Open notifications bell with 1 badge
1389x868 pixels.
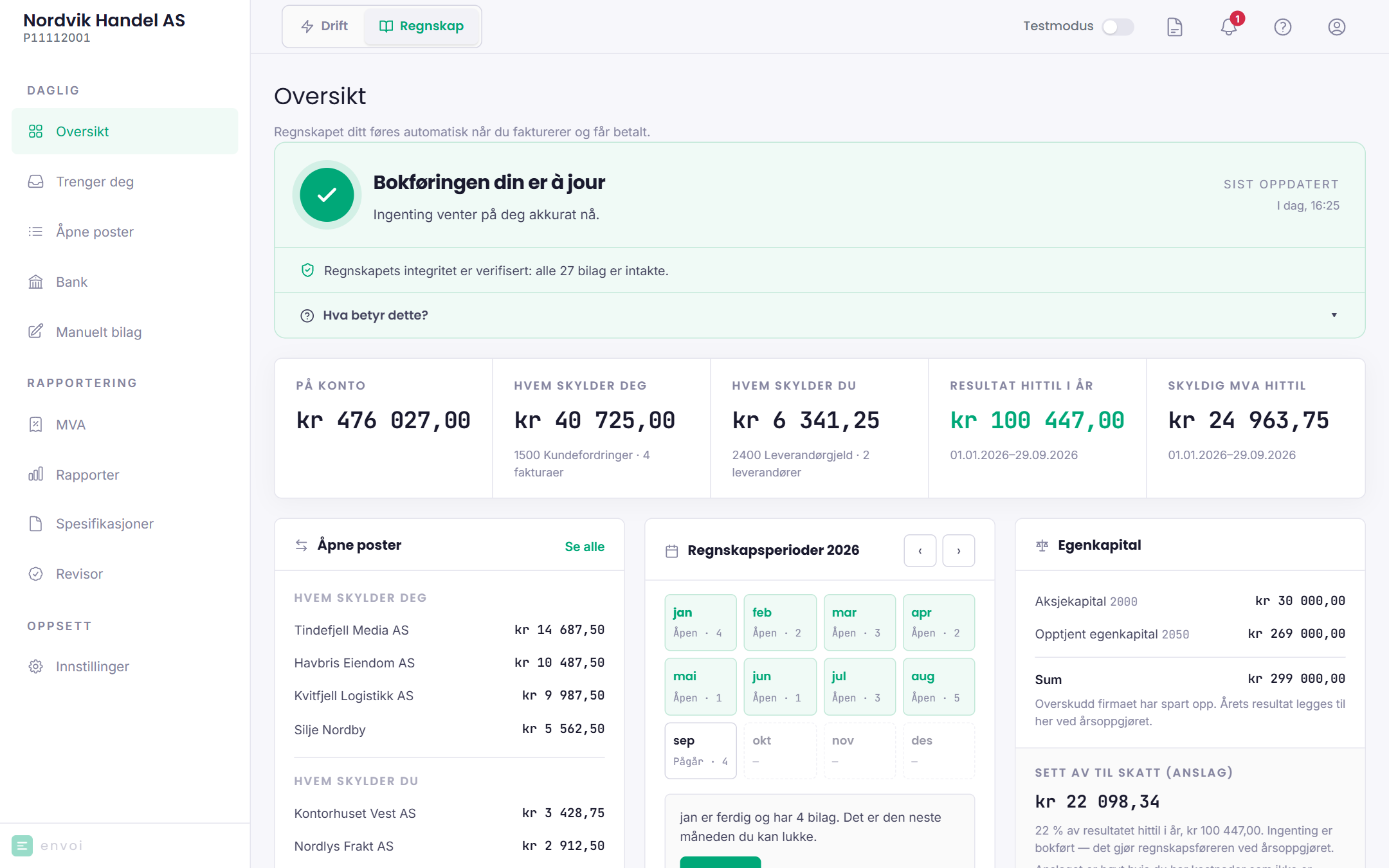click(x=1229, y=27)
